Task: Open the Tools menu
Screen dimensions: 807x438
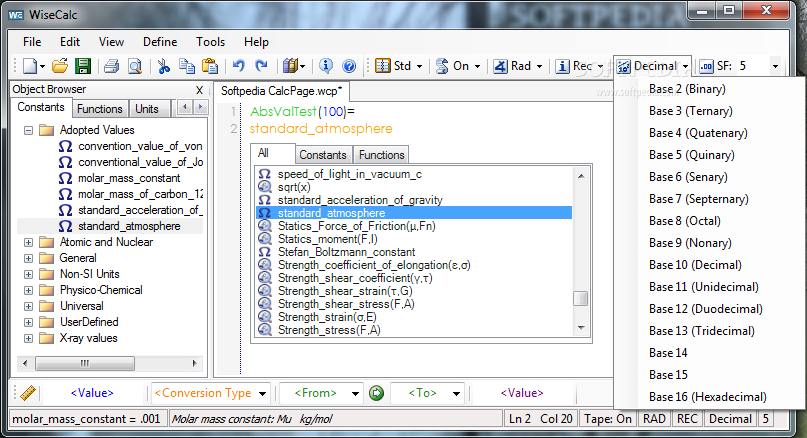Action: [x=210, y=42]
